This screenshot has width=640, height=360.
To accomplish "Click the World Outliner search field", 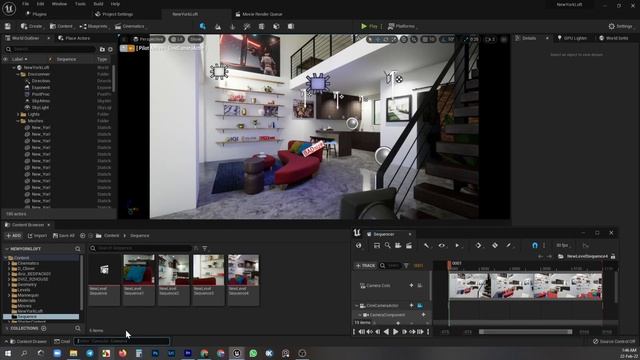I will [50, 49].
